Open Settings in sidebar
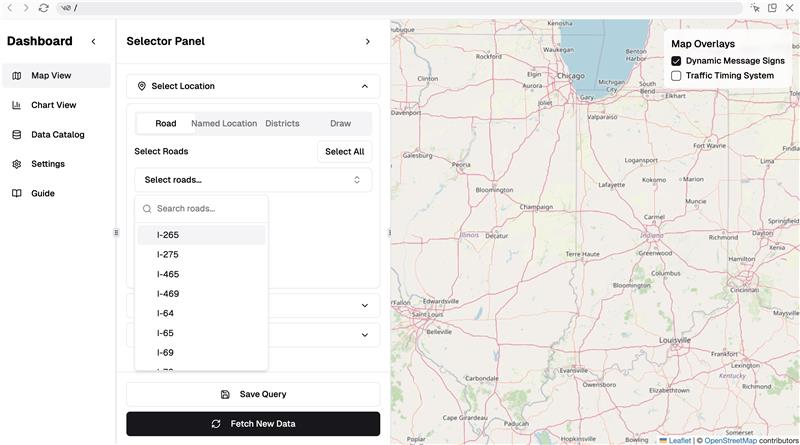Image resolution: width=800 pixels, height=445 pixels. 56,164
